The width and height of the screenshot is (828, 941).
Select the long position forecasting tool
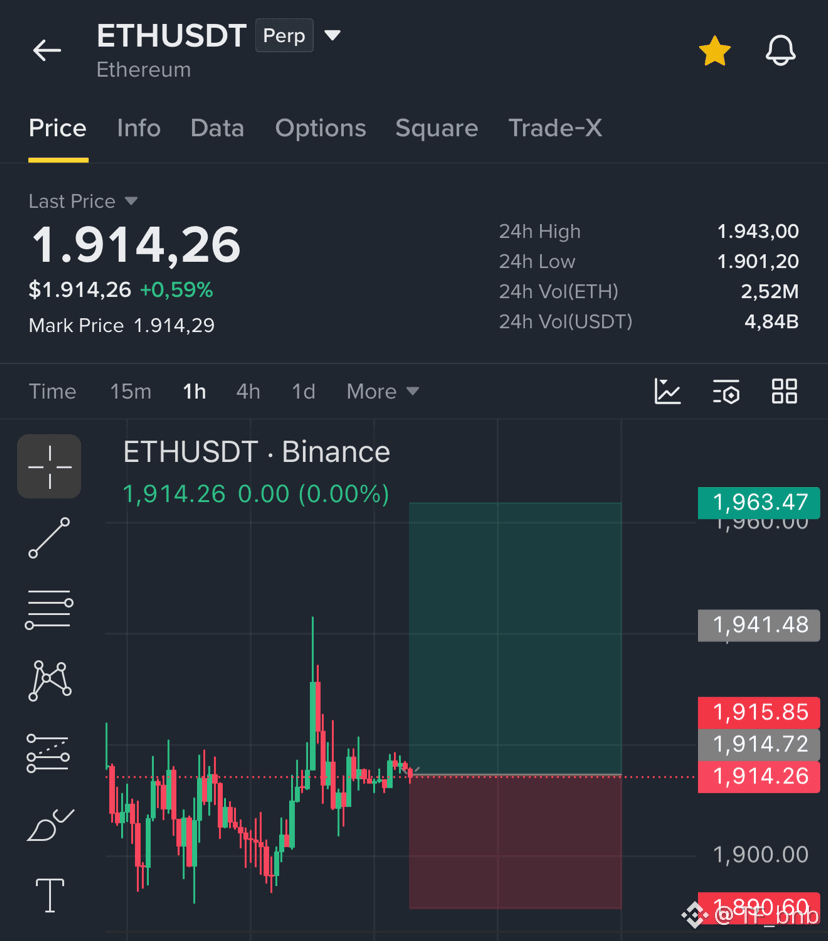[x=48, y=753]
